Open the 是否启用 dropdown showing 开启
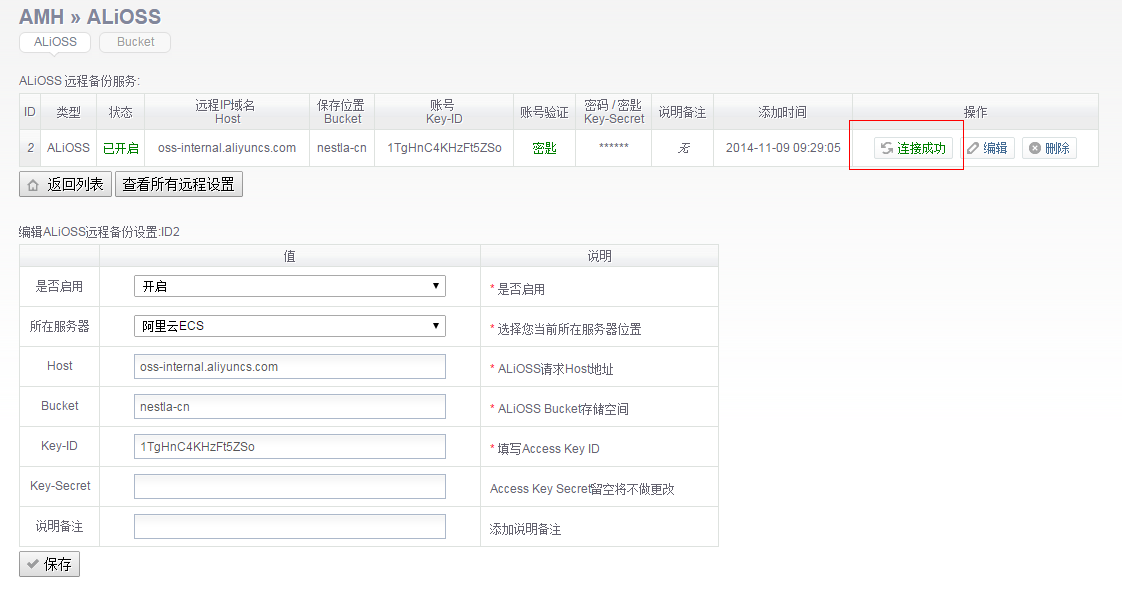The image size is (1122, 590). [x=289, y=287]
